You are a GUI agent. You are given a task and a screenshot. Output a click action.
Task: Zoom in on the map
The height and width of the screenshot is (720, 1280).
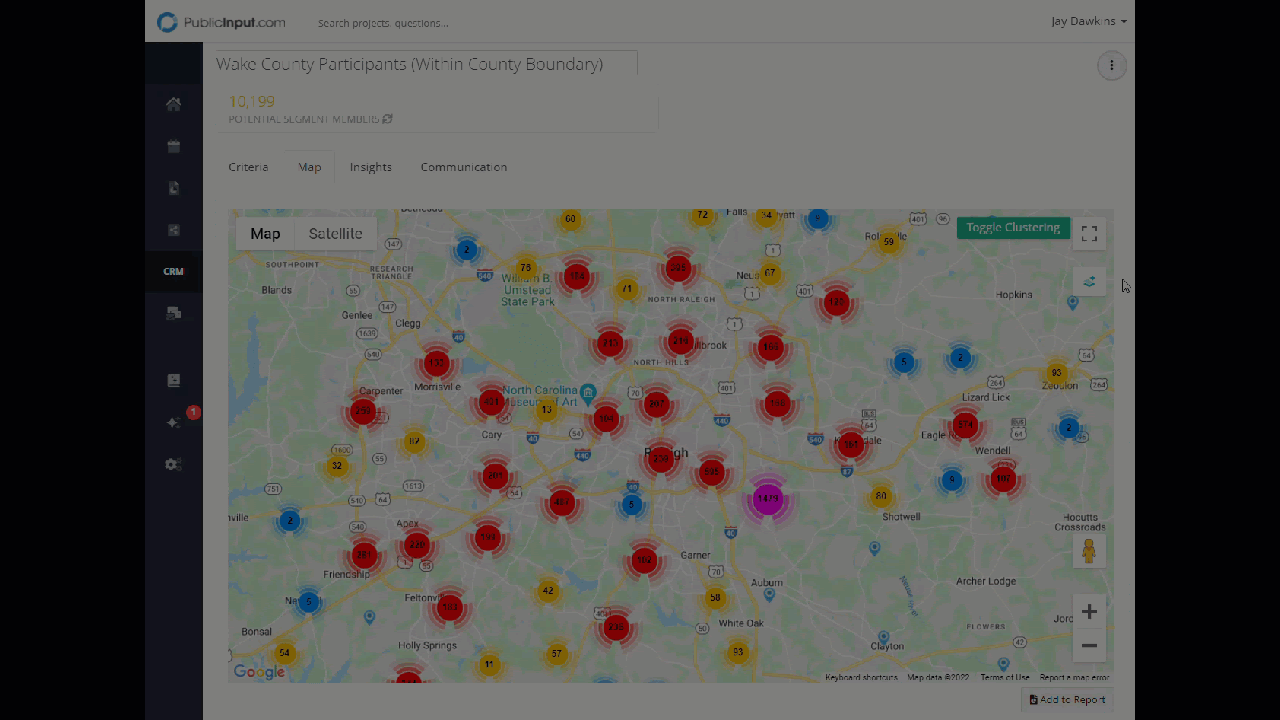pyautogui.click(x=1089, y=611)
